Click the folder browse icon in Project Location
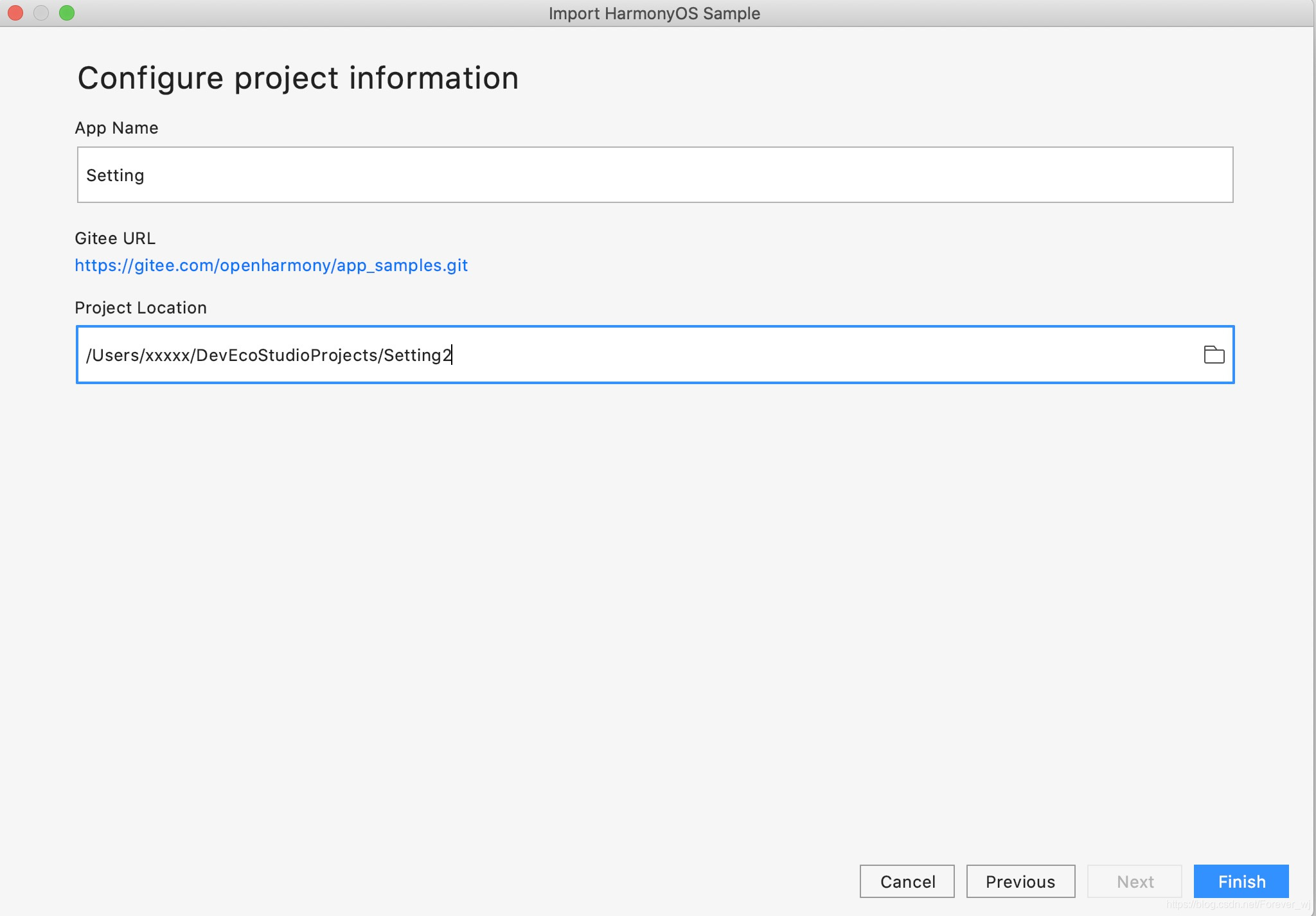Image resolution: width=1316 pixels, height=916 pixels. click(x=1214, y=355)
